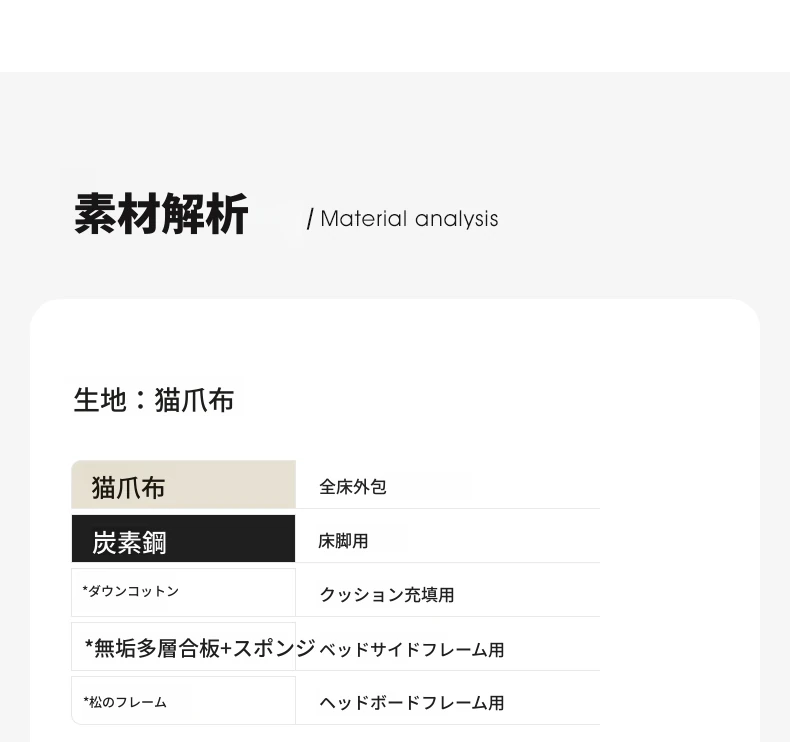Select the *ダウンコットン cell
The image size is (790, 742).
click(x=183, y=592)
